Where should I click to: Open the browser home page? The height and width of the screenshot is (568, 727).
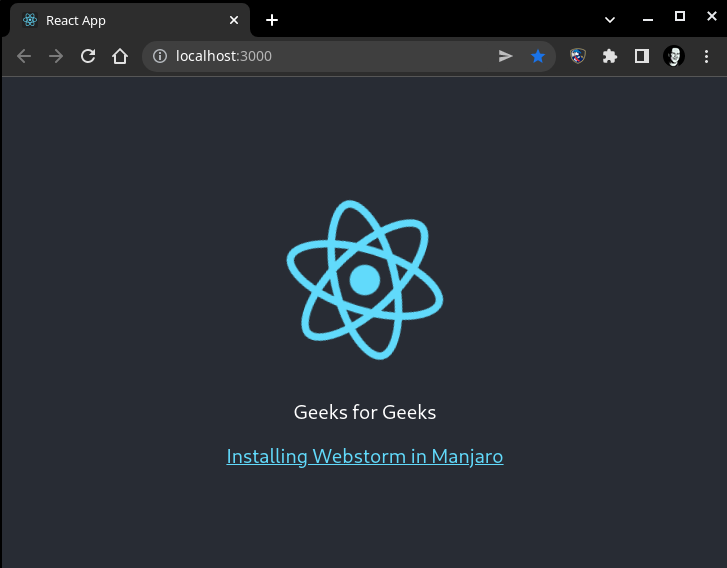[120, 57]
